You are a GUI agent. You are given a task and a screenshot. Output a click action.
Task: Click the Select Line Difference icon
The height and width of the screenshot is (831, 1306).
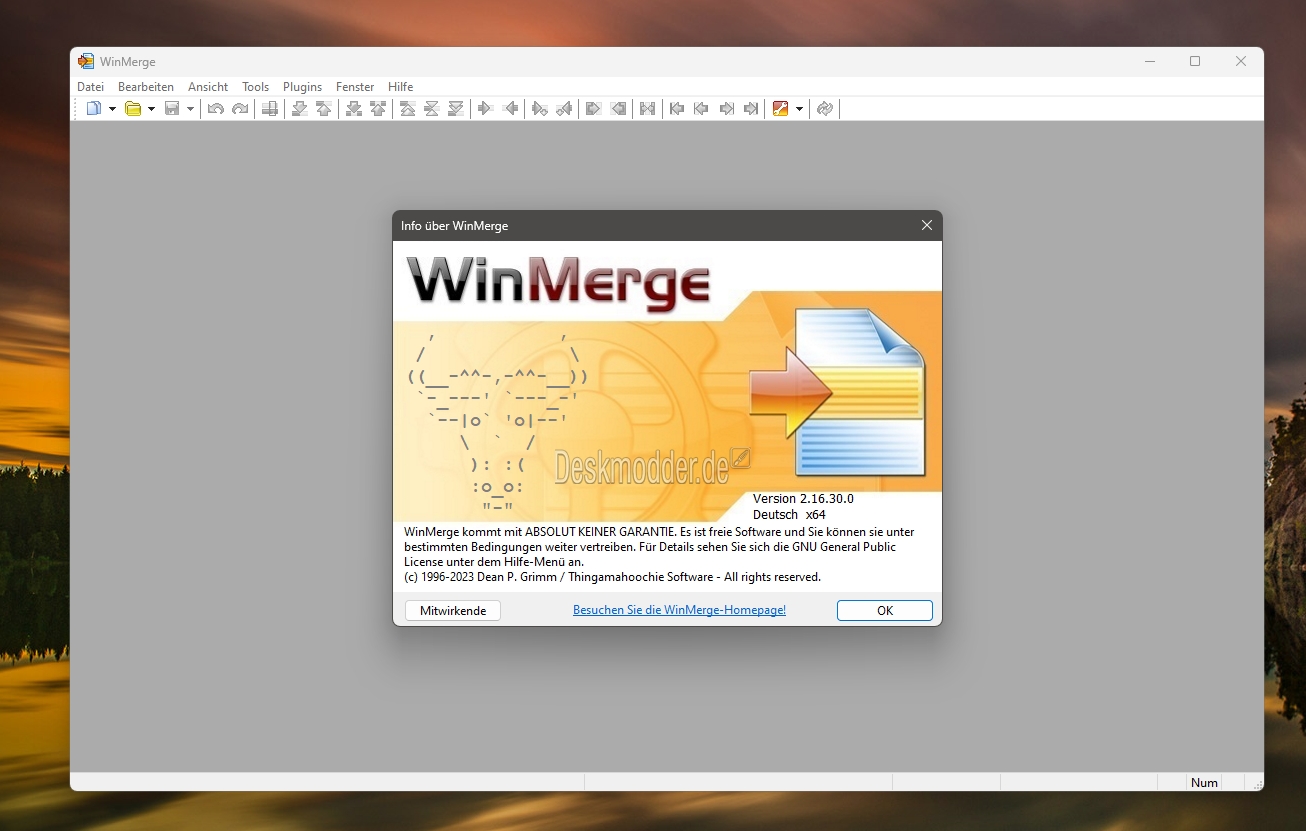(269, 108)
